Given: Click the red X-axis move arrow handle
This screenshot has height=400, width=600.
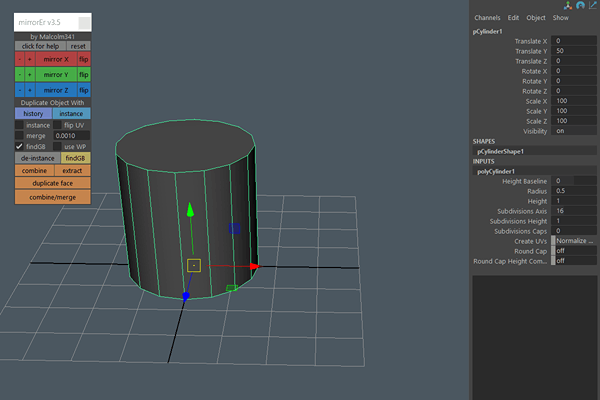Looking at the screenshot, I should coord(254,267).
